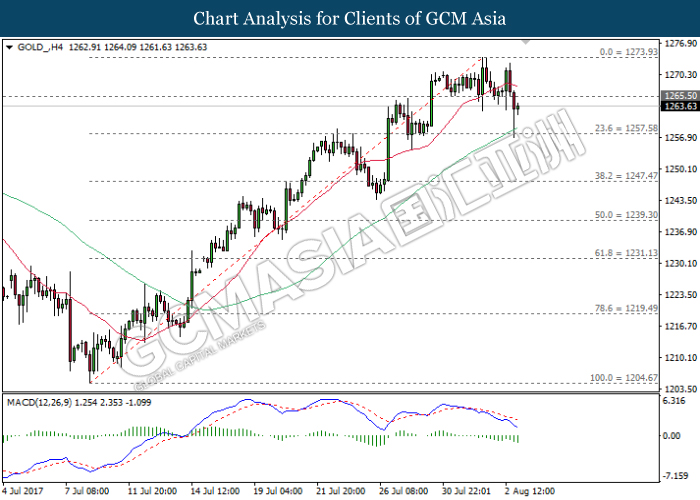Click the 6 Jul 2017 date label

(23, 492)
